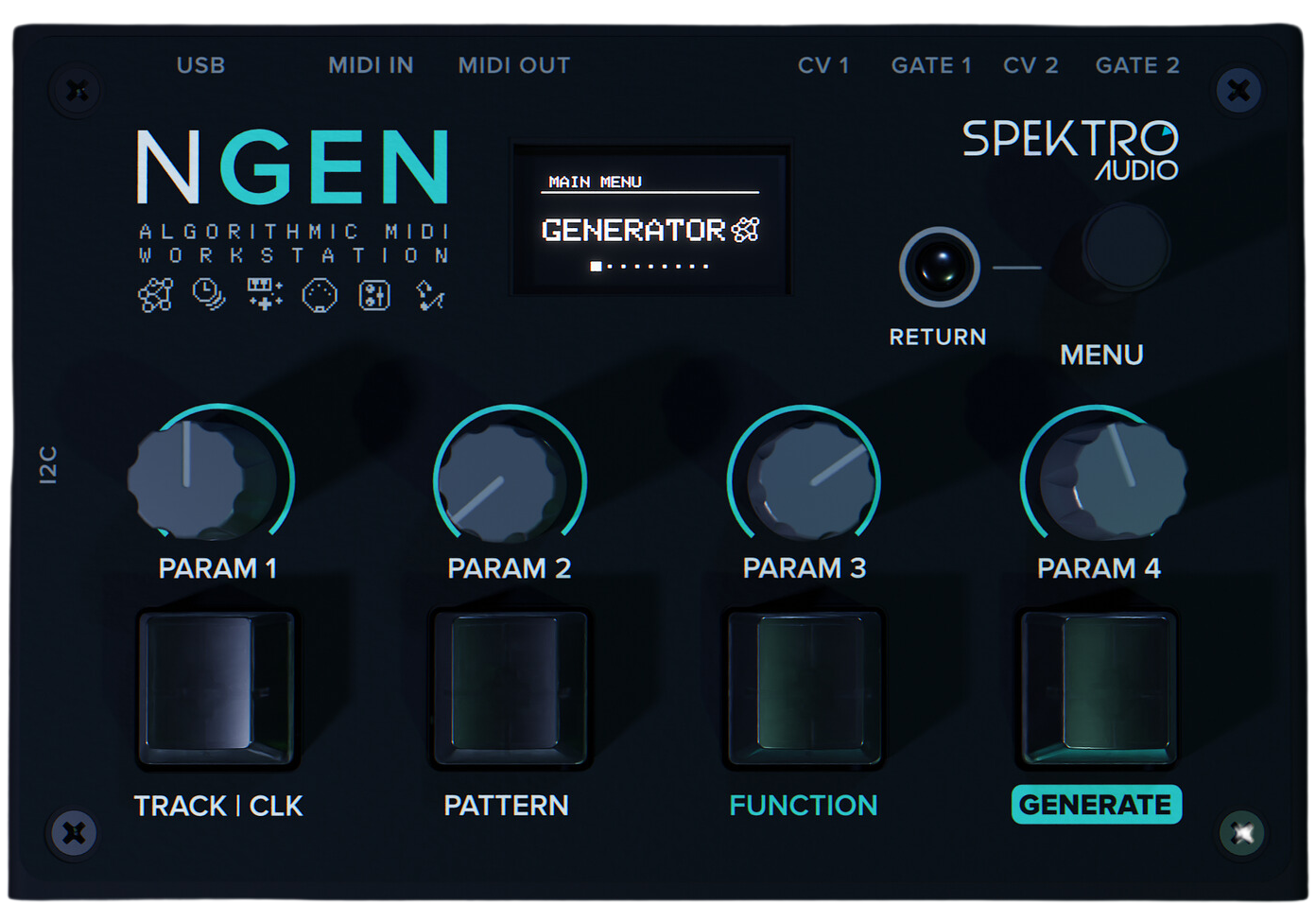
Task: Click the USB port label
Action: (200, 65)
